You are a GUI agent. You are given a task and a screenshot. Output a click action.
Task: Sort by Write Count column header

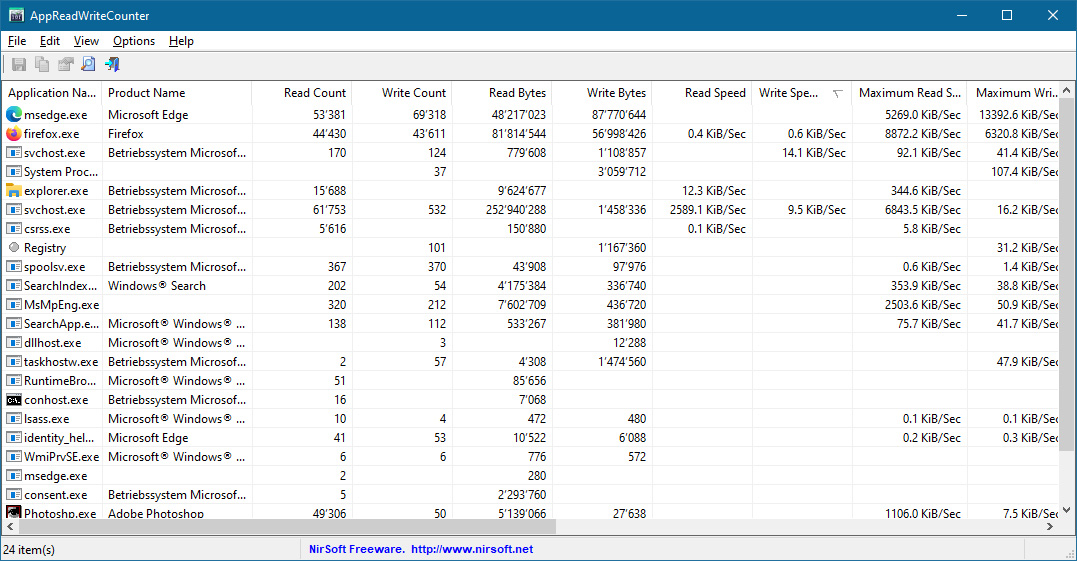click(x=402, y=93)
